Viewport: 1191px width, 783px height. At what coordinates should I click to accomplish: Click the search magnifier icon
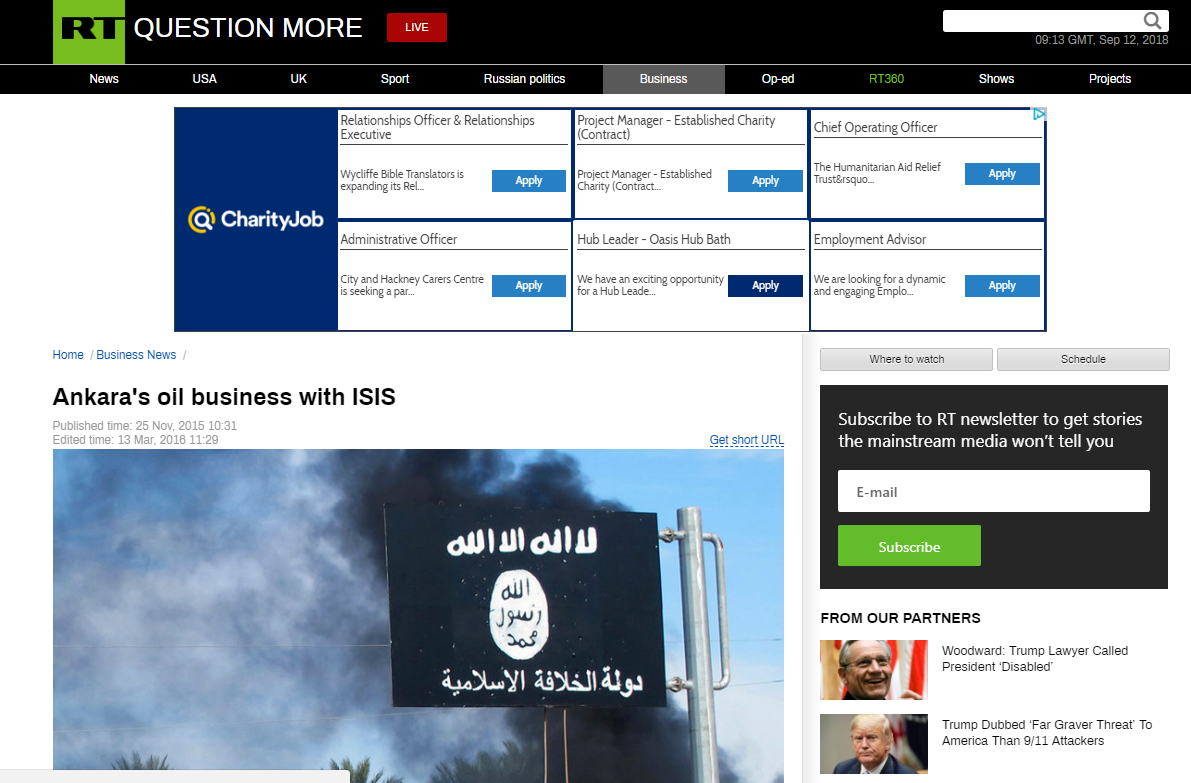point(1152,21)
